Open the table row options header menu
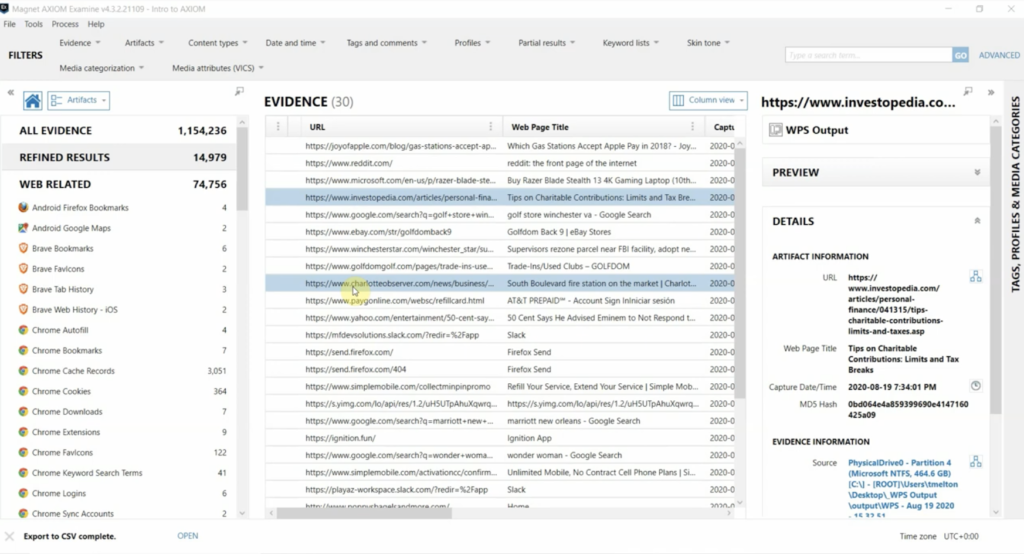1024x554 pixels. 278,127
